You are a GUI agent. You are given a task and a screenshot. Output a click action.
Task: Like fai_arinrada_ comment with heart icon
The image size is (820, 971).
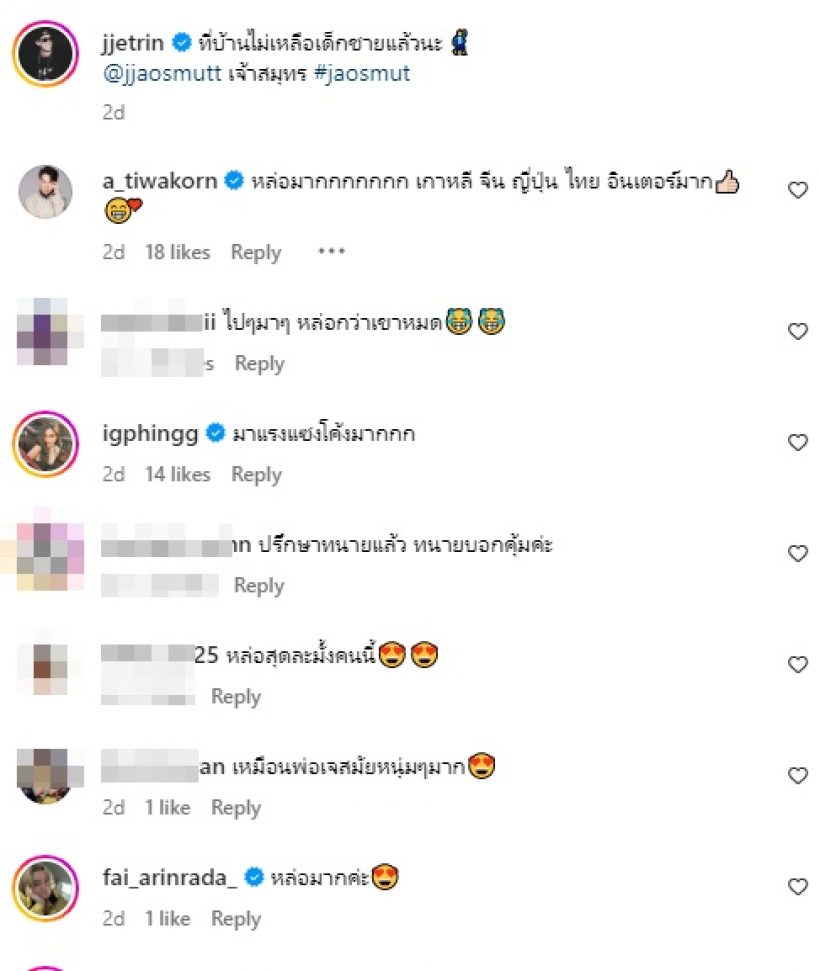coord(798,886)
